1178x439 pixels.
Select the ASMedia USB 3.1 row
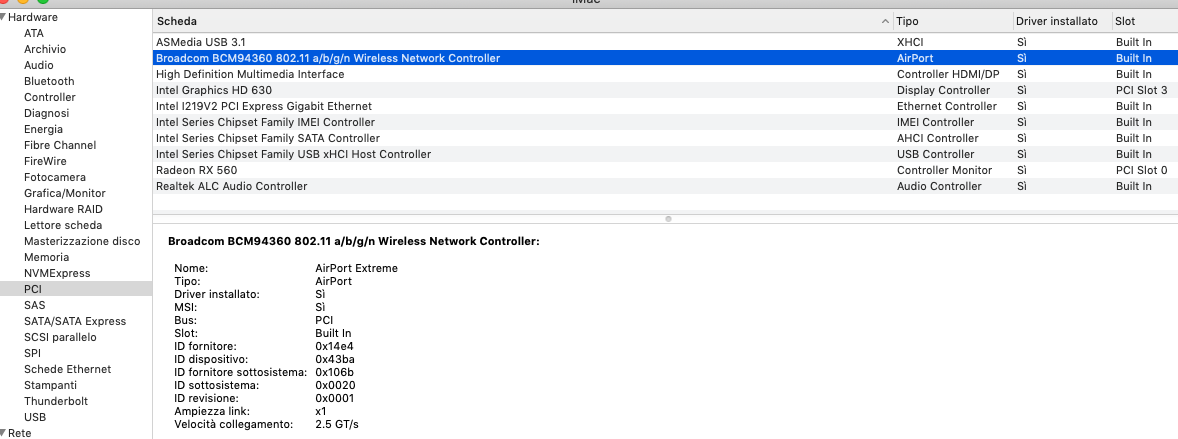665,42
